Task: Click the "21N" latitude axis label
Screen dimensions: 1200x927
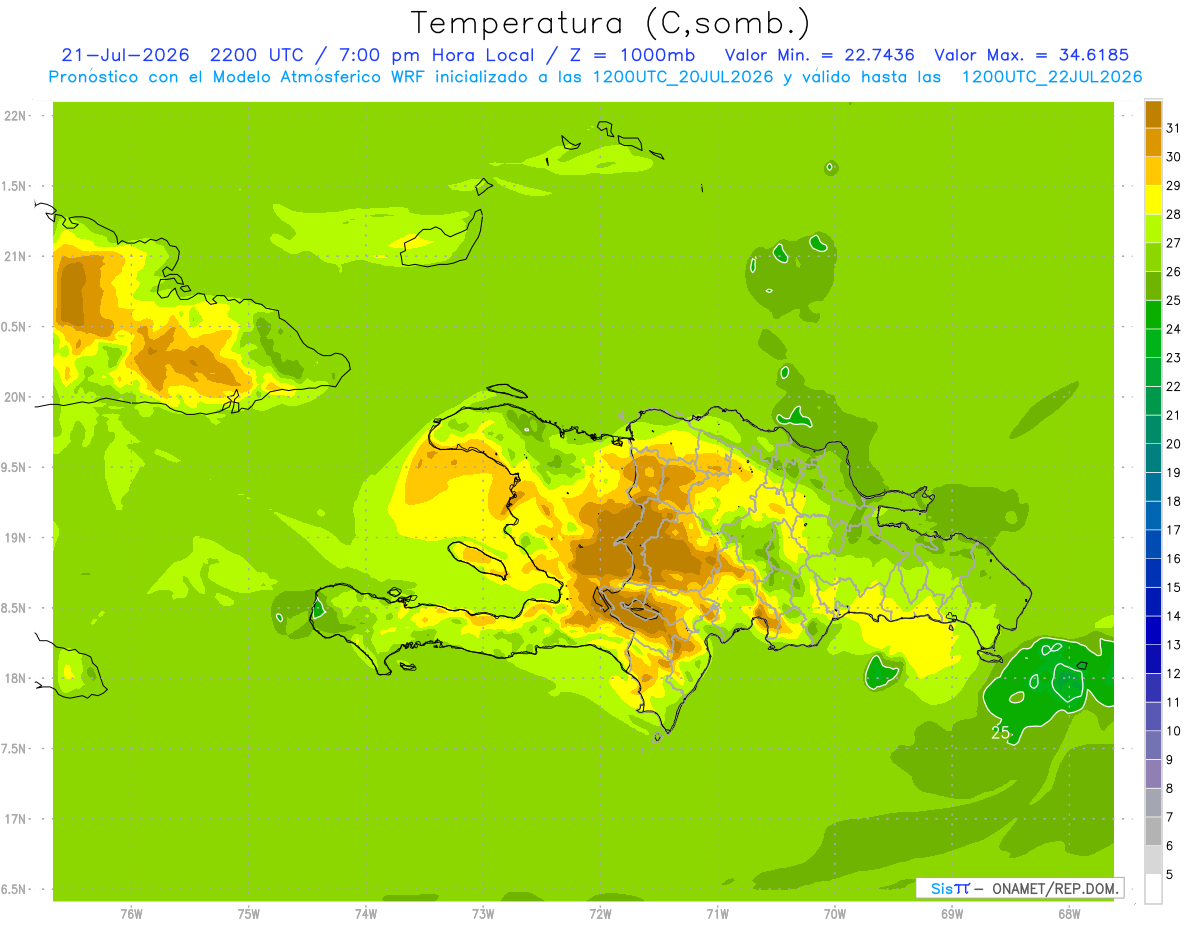Action: [15, 257]
